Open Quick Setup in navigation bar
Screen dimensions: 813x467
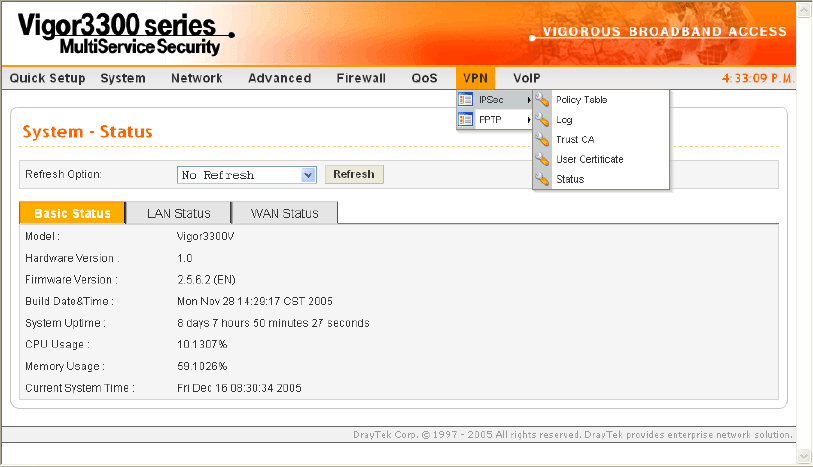47,78
